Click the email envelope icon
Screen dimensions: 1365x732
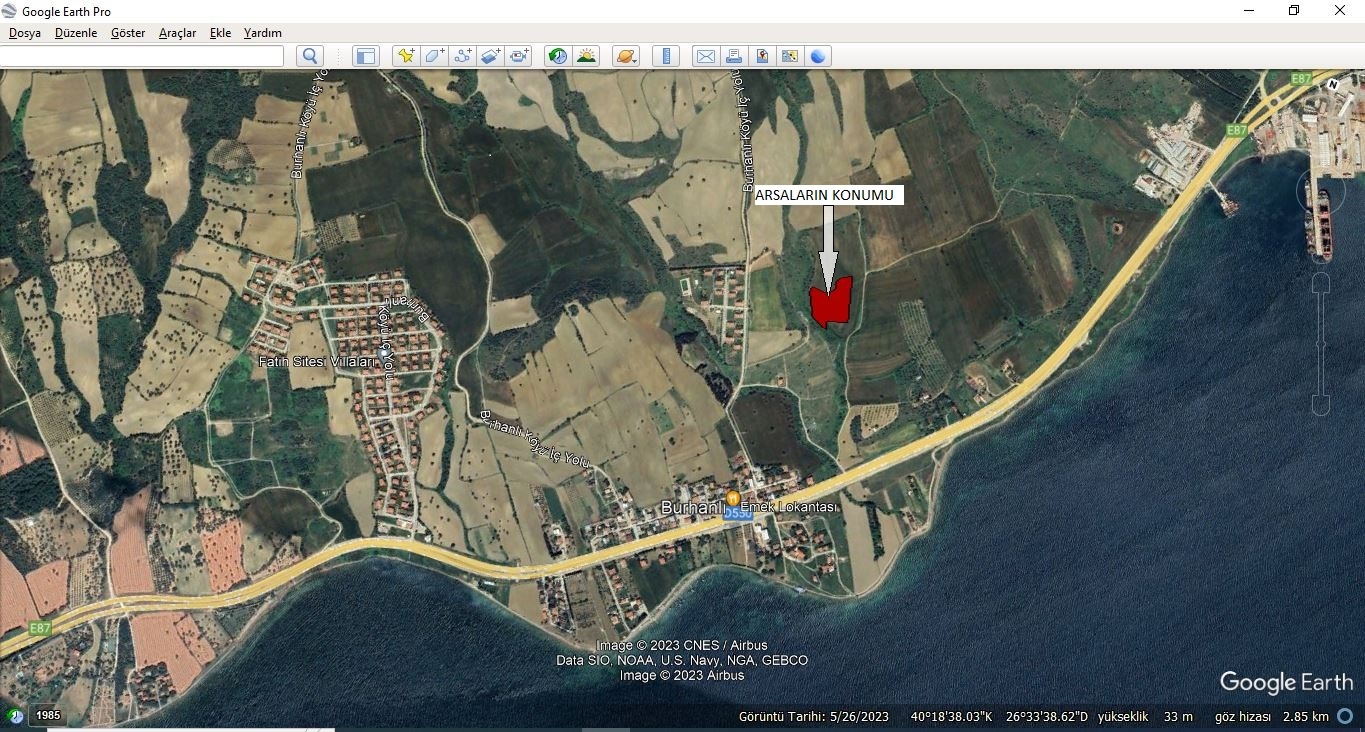point(706,56)
